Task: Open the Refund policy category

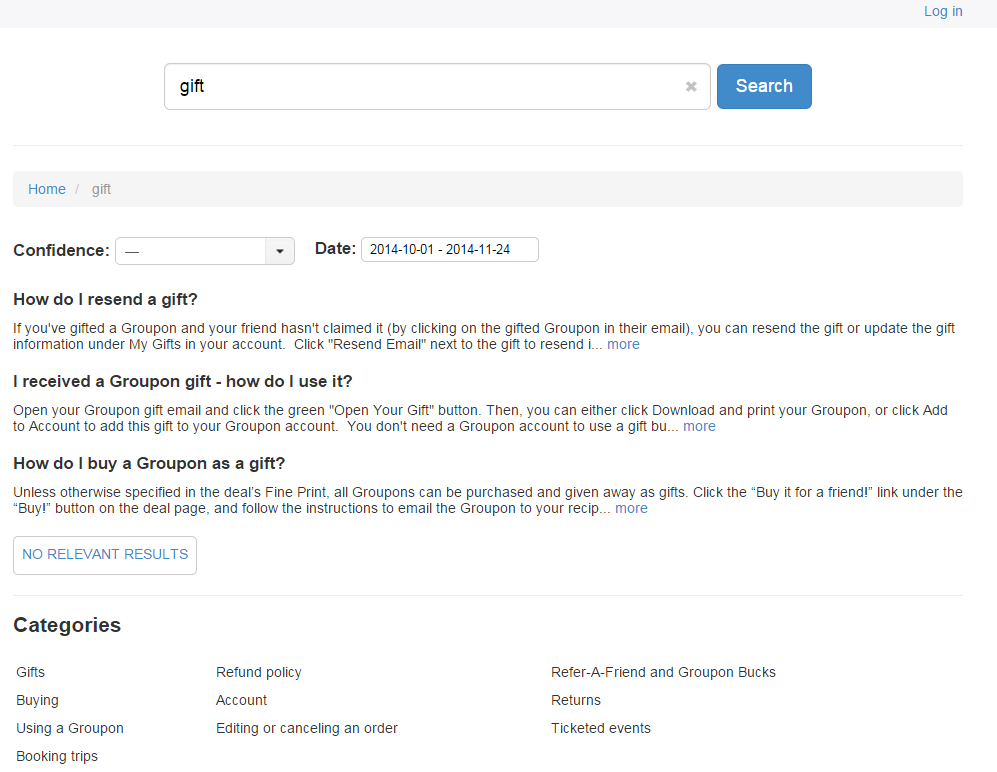Action: tap(258, 672)
